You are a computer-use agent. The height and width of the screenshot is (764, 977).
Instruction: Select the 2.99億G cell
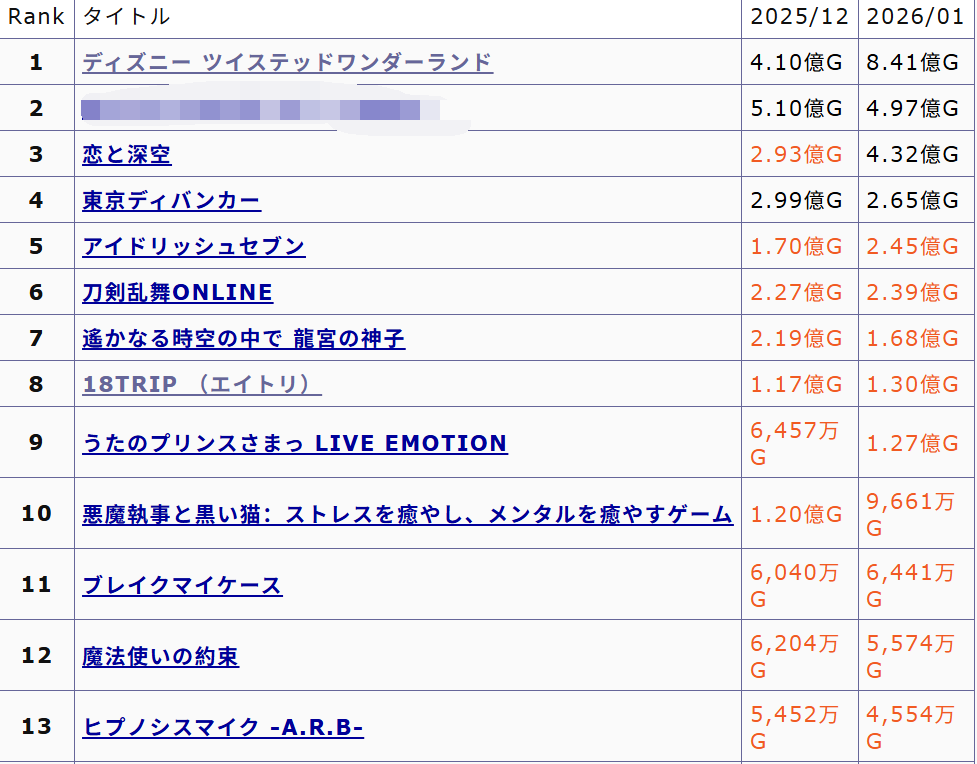coord(799,200)
